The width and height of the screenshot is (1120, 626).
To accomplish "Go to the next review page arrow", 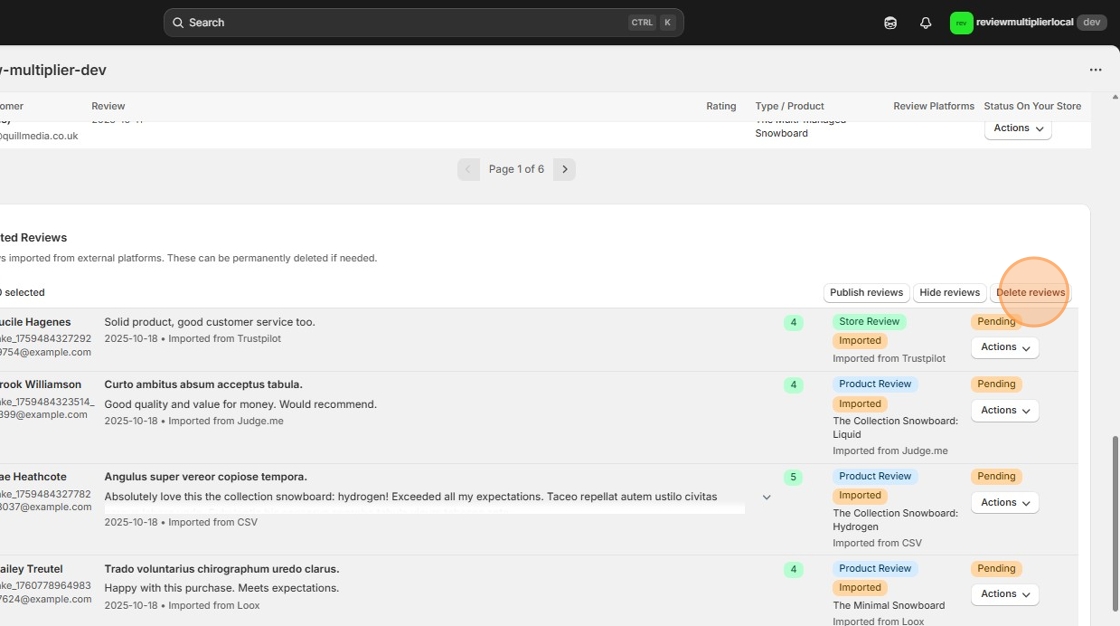I will click(564, 168).
